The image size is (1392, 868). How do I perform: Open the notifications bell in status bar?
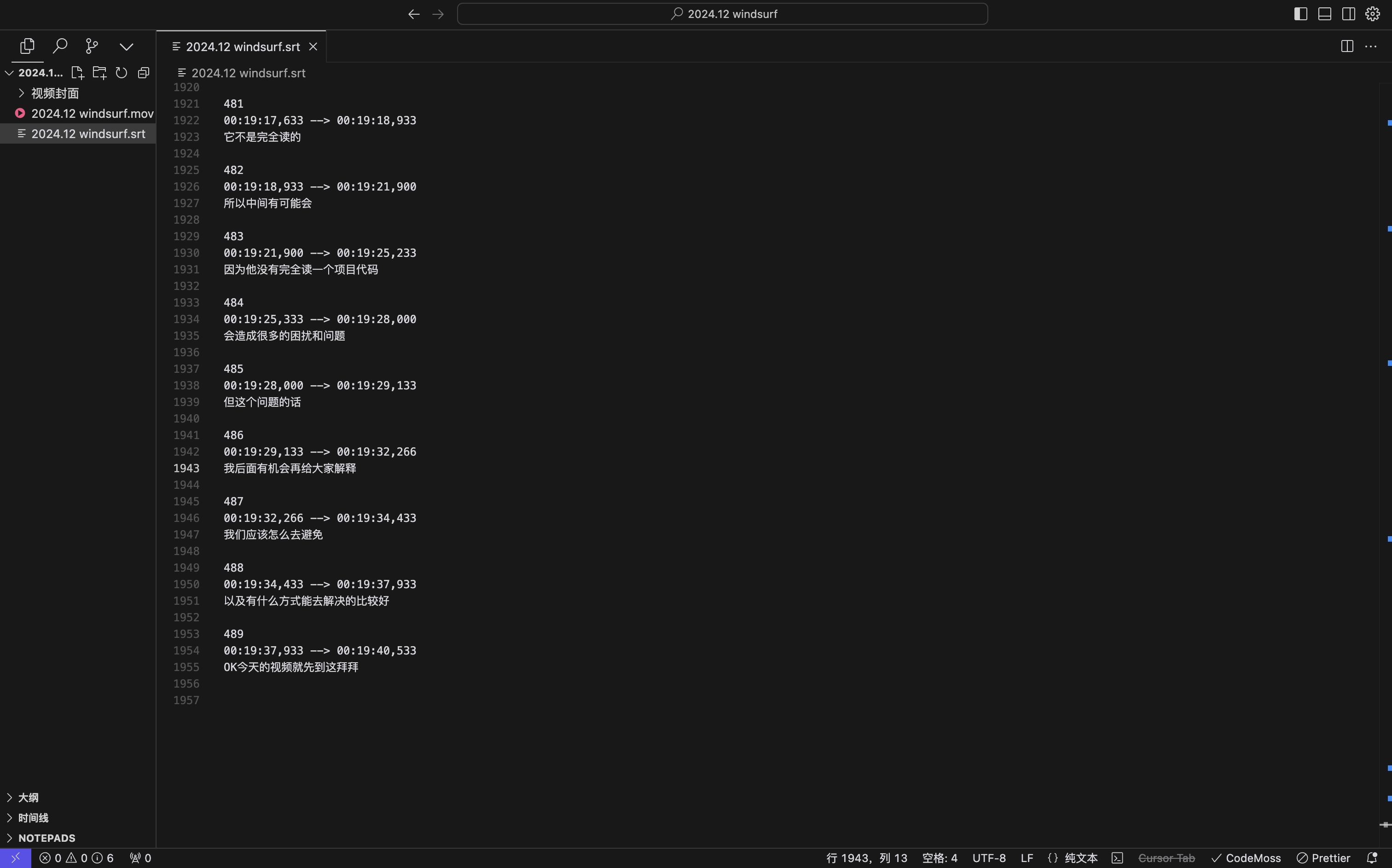(1374, 858)
